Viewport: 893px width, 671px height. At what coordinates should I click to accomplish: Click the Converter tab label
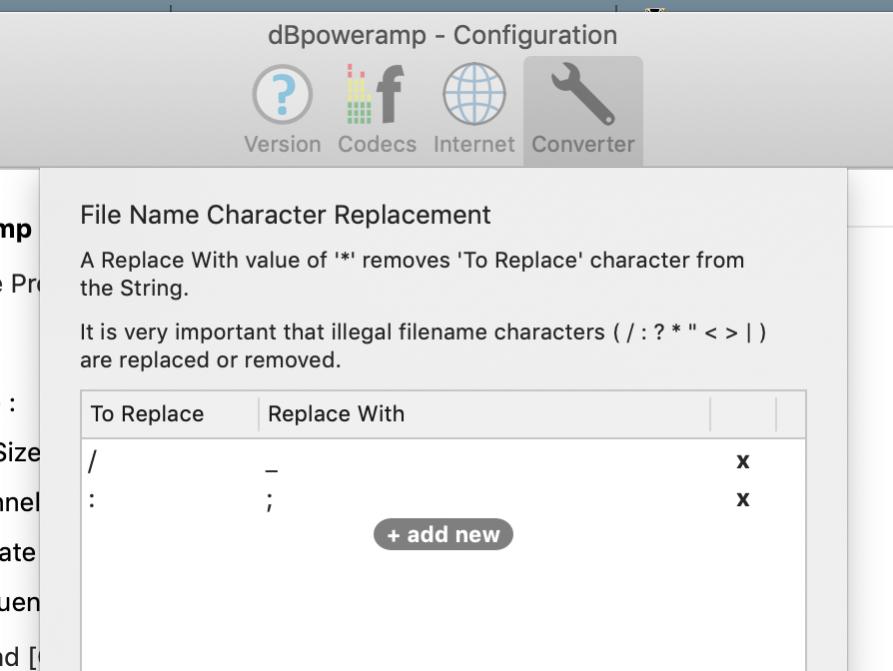(582, 144)
